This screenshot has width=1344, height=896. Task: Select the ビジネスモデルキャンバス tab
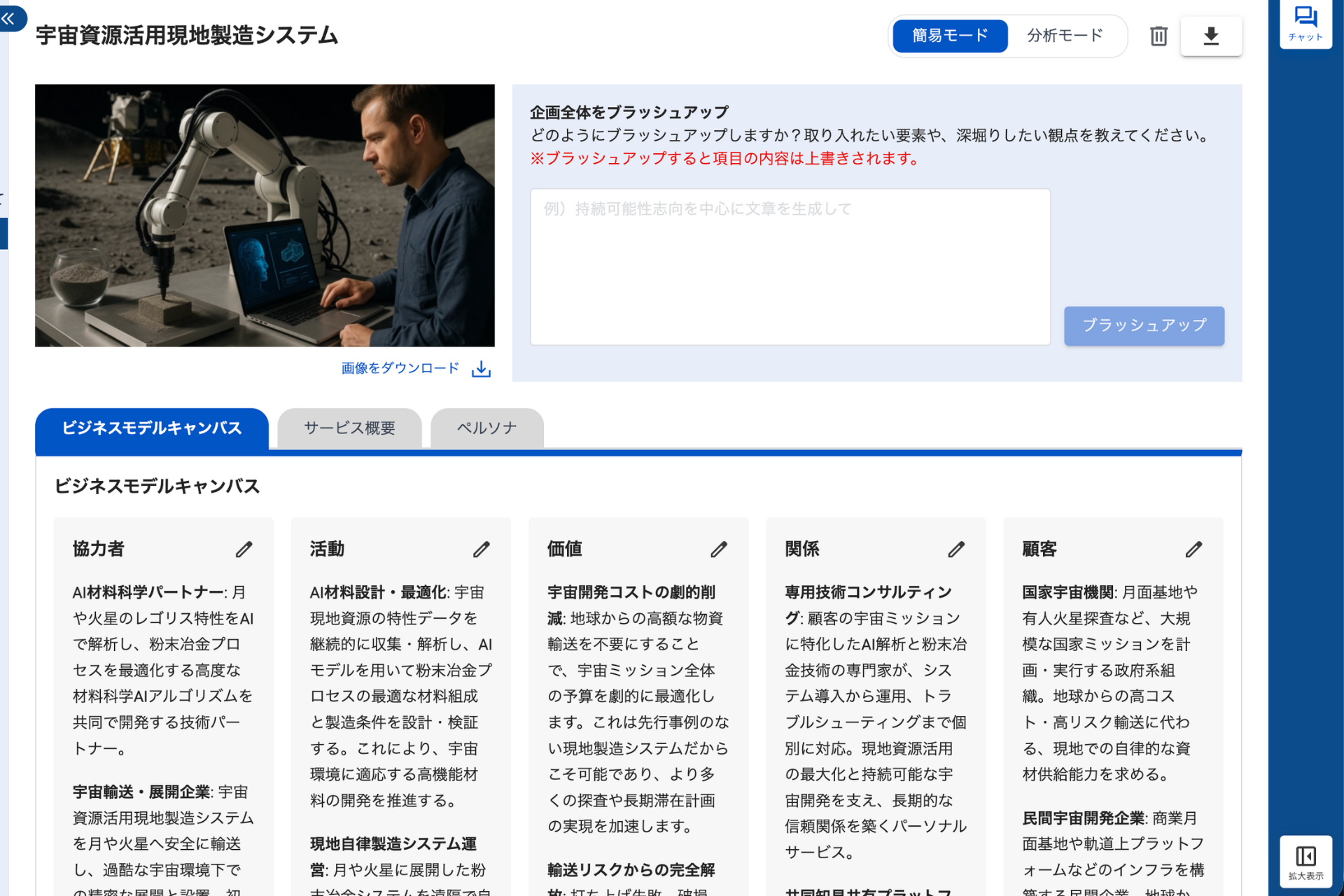click(152, 428)
